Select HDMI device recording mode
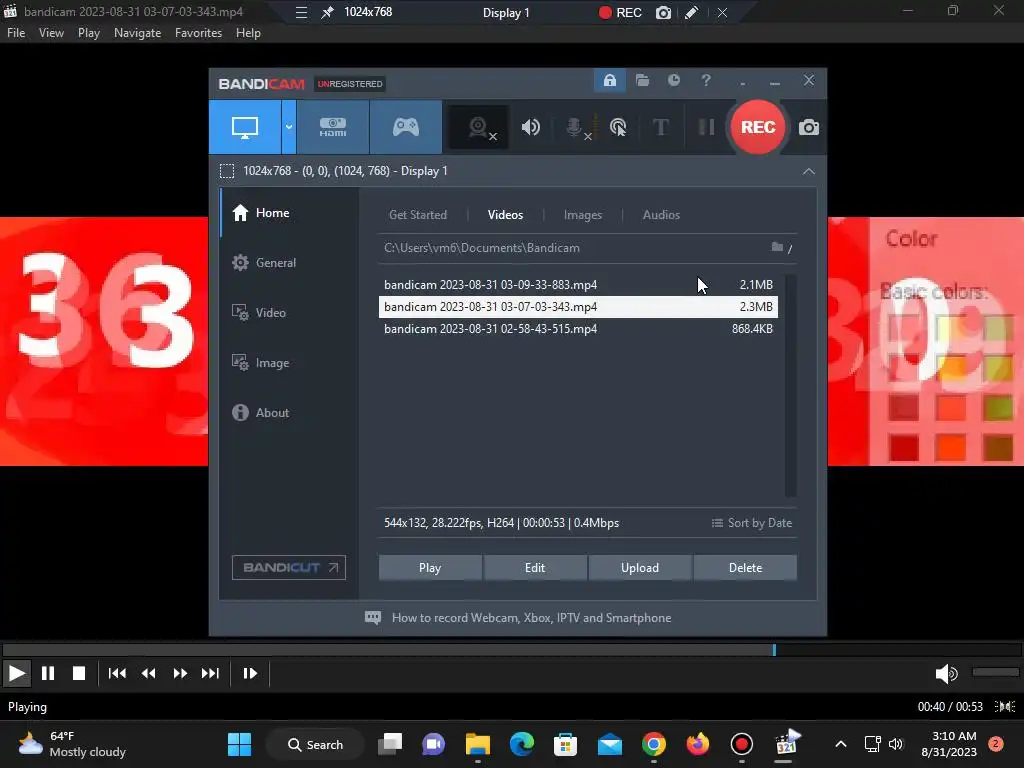1024x768 pixels. [333, 127]
